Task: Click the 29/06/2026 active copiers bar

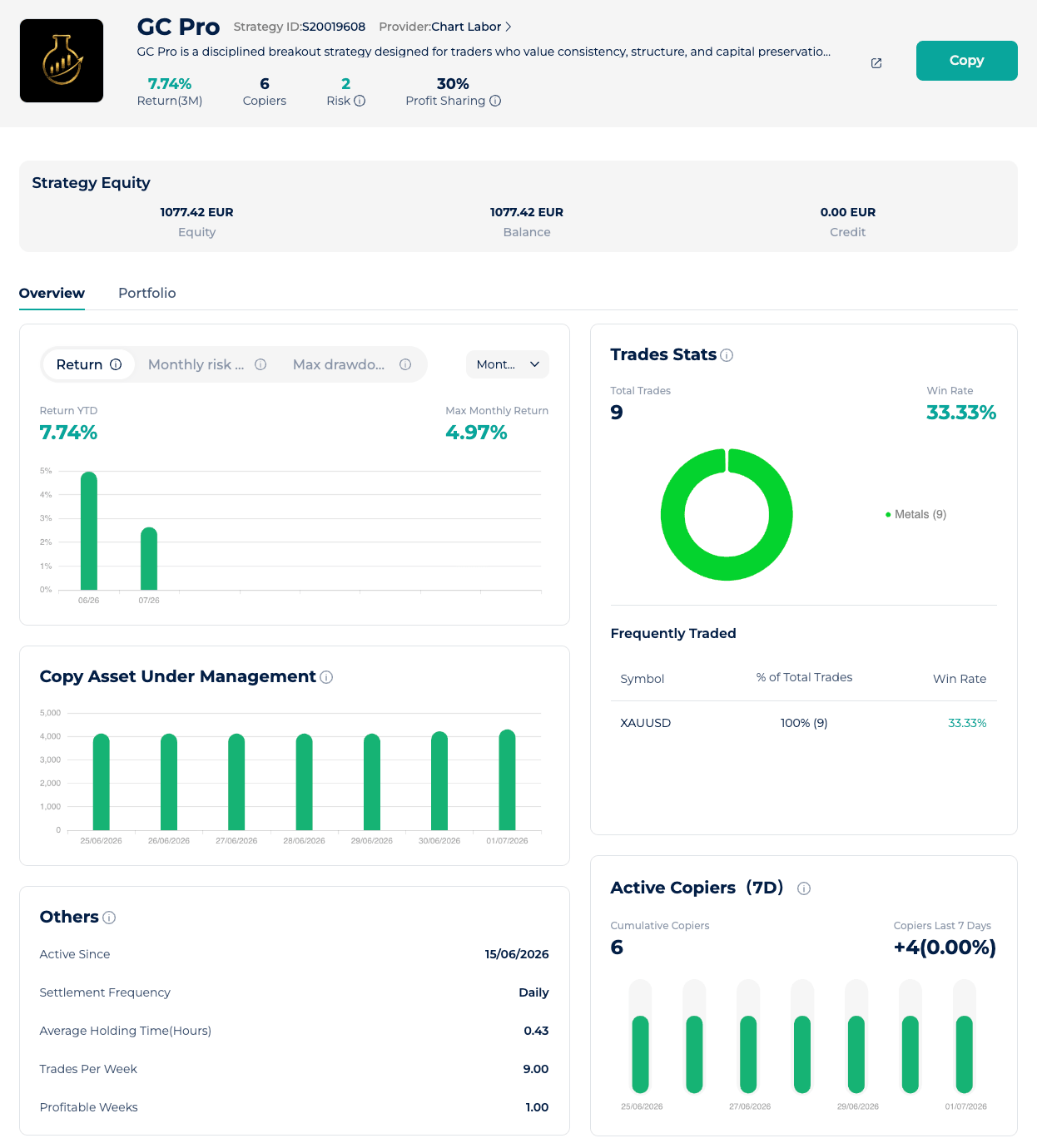Action: (856, 1054)
